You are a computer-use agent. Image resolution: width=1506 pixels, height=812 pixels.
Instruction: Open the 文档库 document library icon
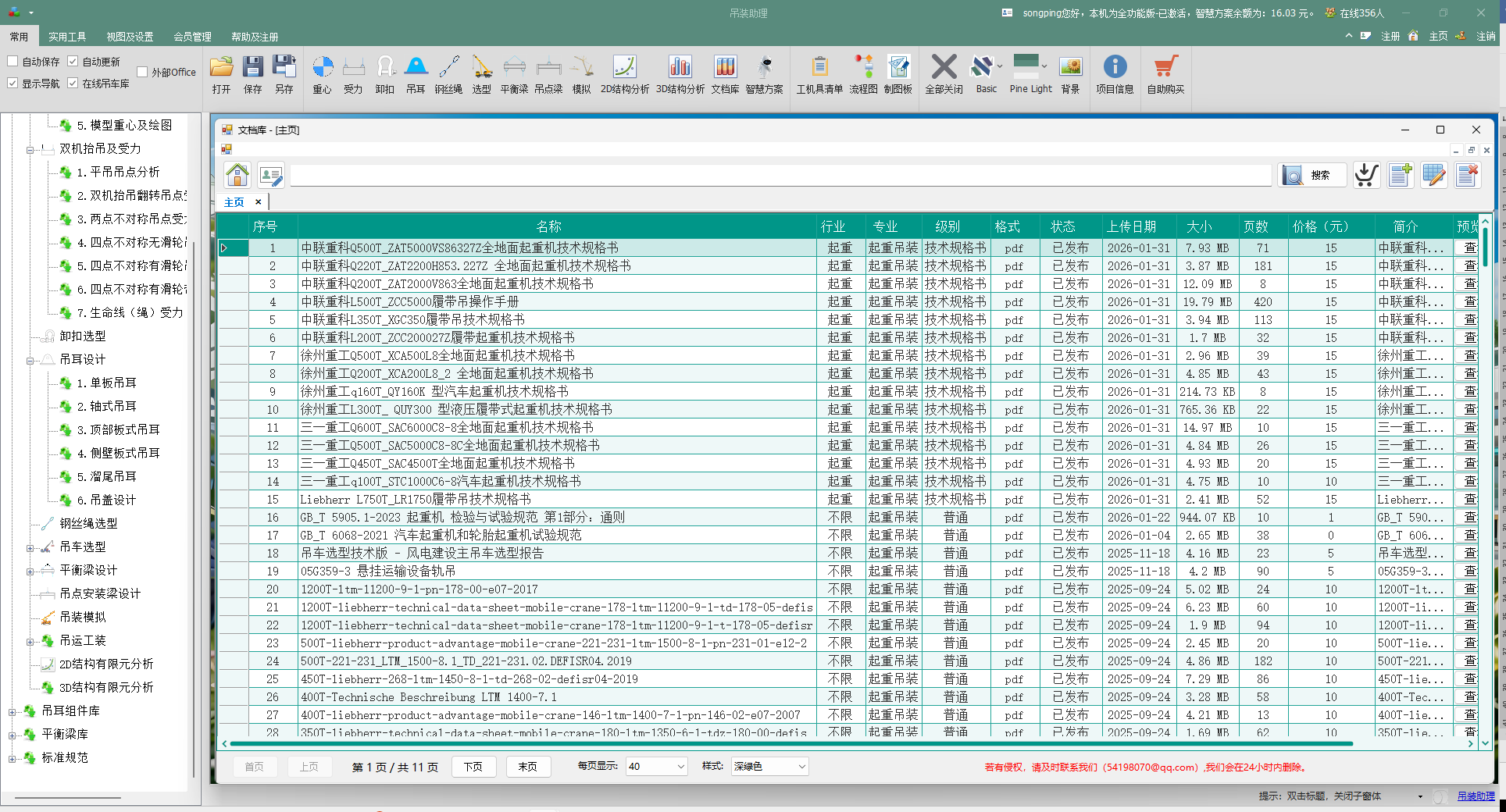[725, 75]
